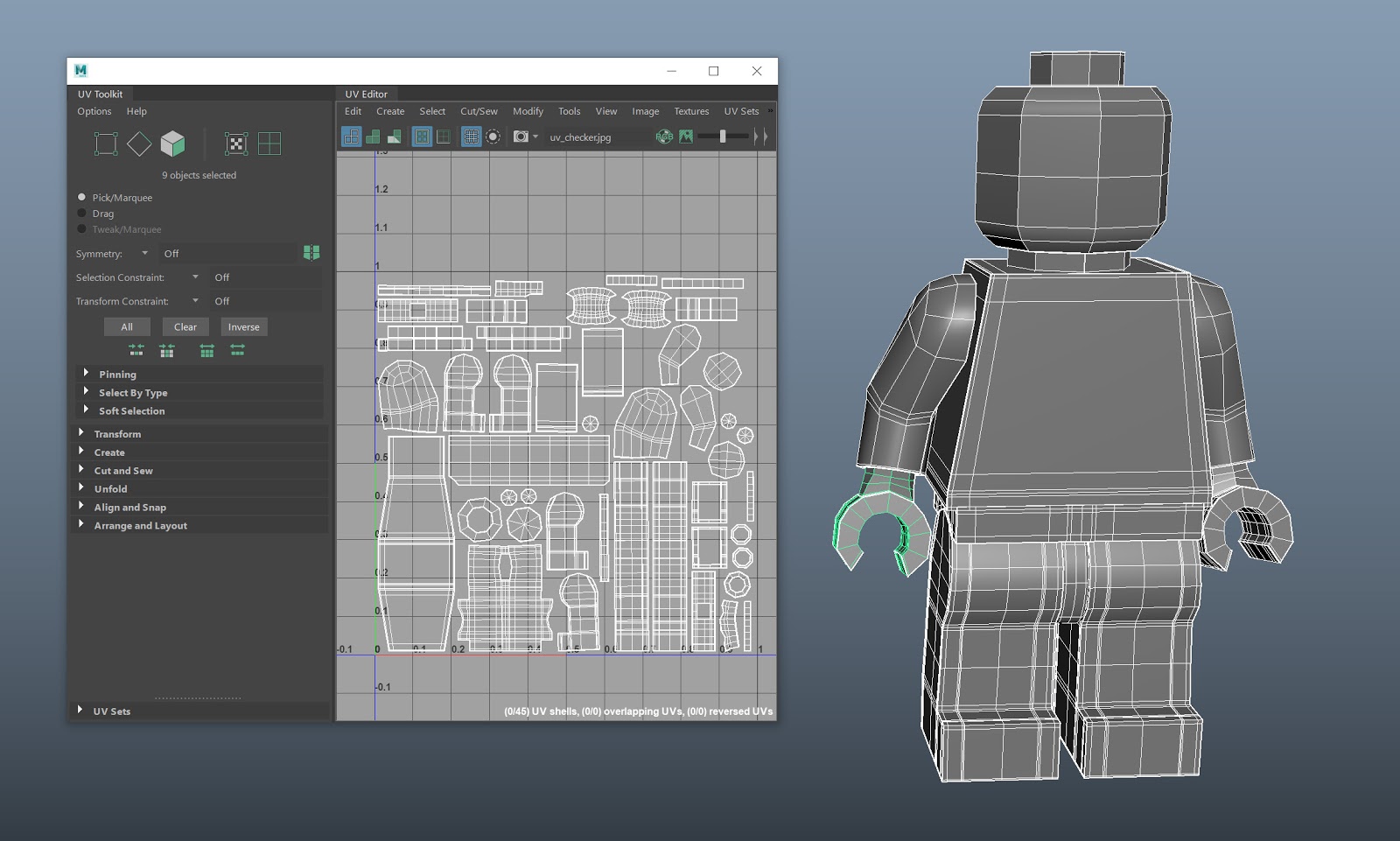
Task: Toggle highlighted texture borders icon in toolbar
Action: click(x=422, y=137)
